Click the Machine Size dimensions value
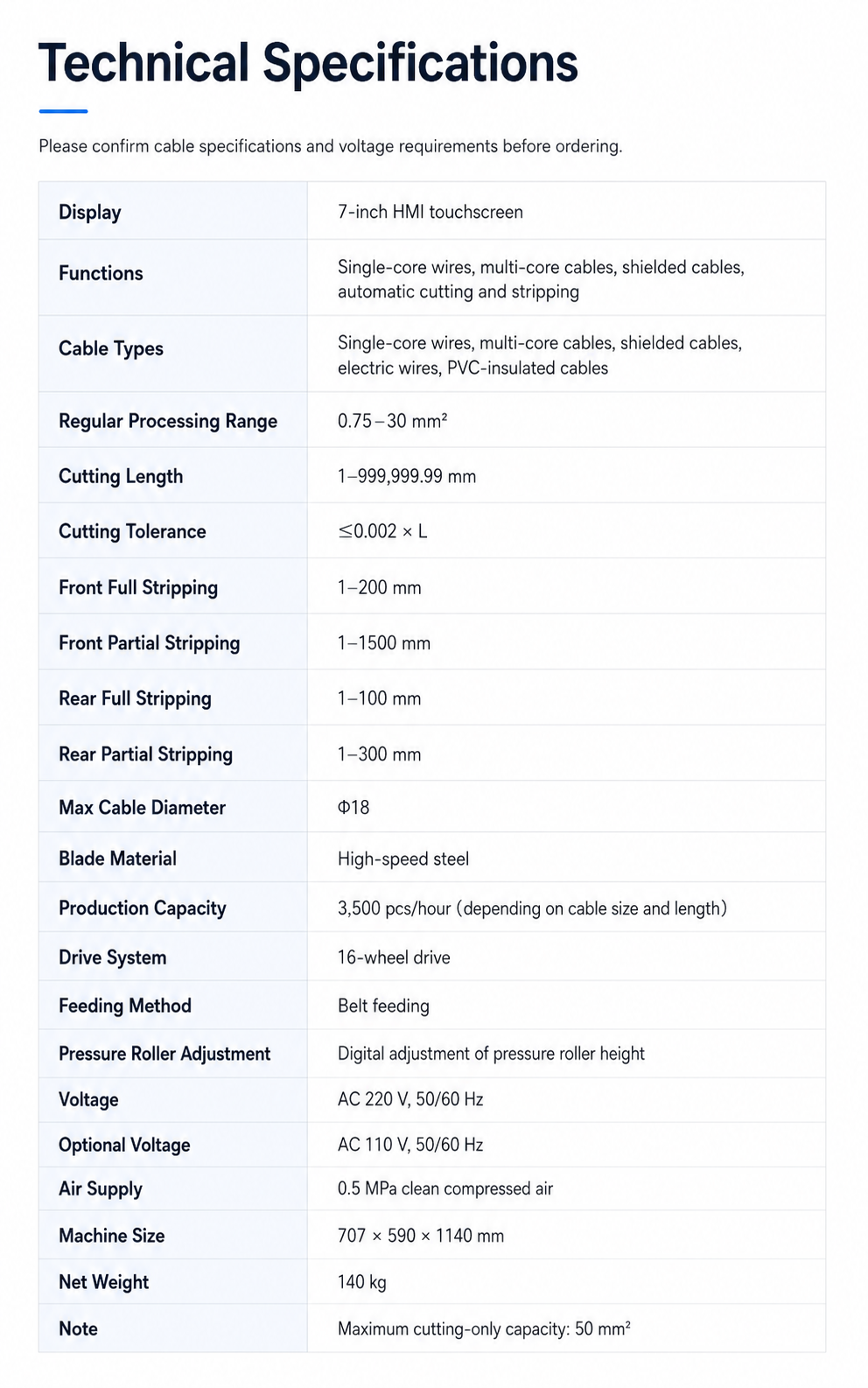868x1388 pixels. [x=421, y=1236]
